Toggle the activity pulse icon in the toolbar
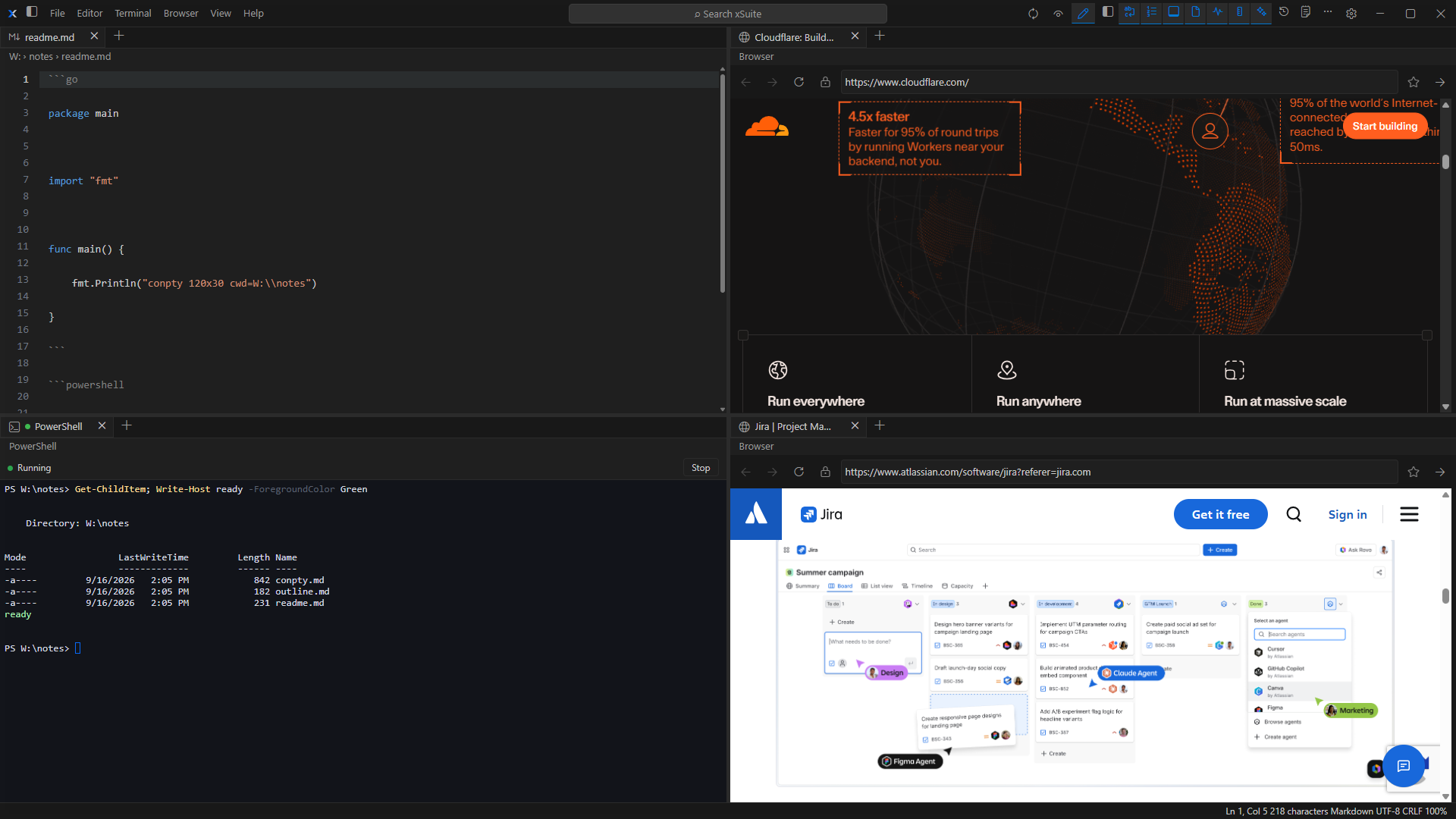The width and height of the screenshot is (1456, 819). click(1217, 12)
